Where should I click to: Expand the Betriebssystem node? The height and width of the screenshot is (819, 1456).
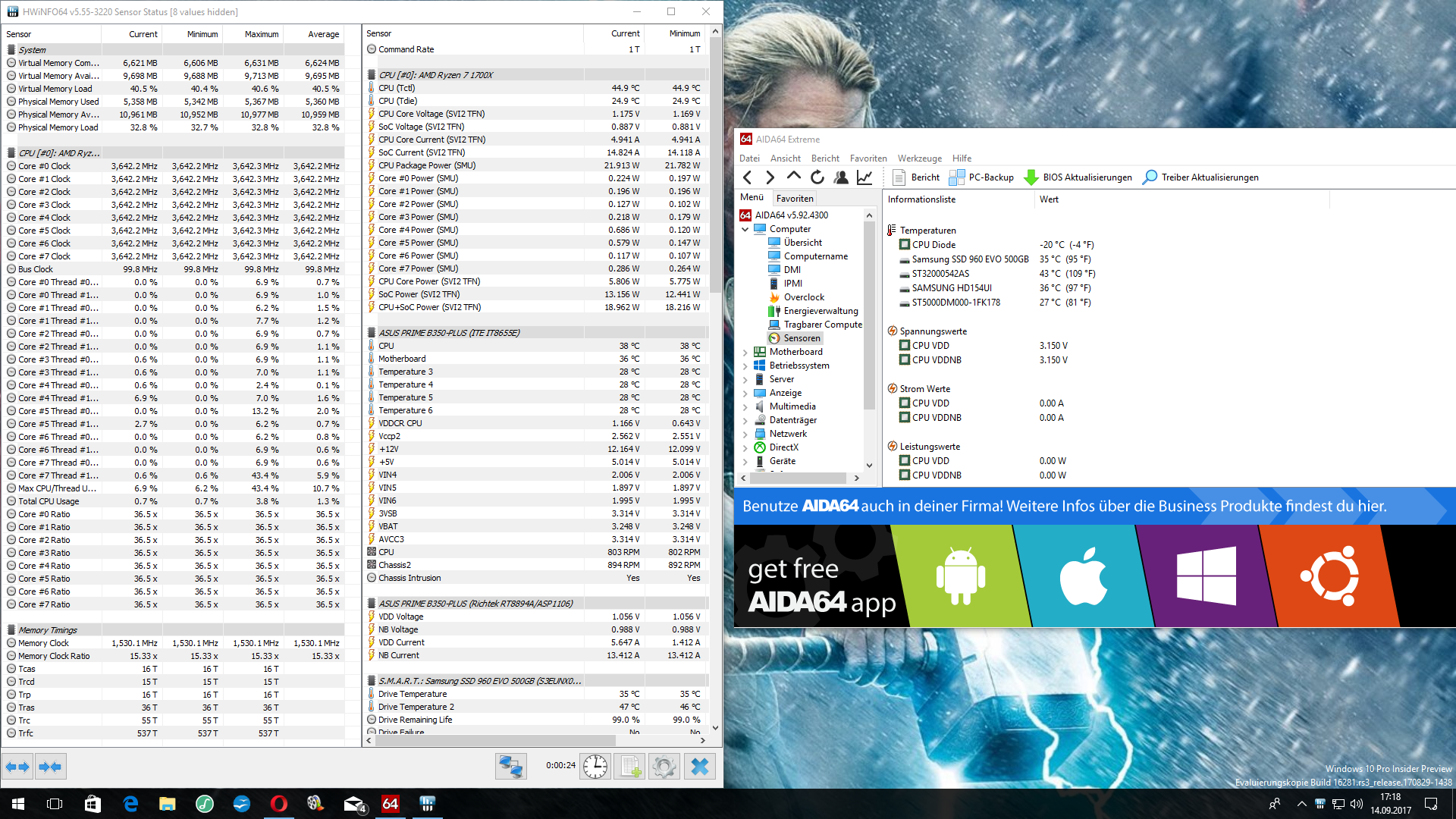tap(745, 366)
